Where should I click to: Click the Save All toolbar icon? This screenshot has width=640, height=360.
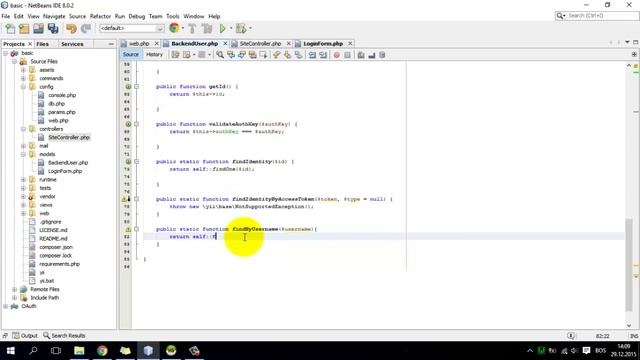(x=53, y=29)
